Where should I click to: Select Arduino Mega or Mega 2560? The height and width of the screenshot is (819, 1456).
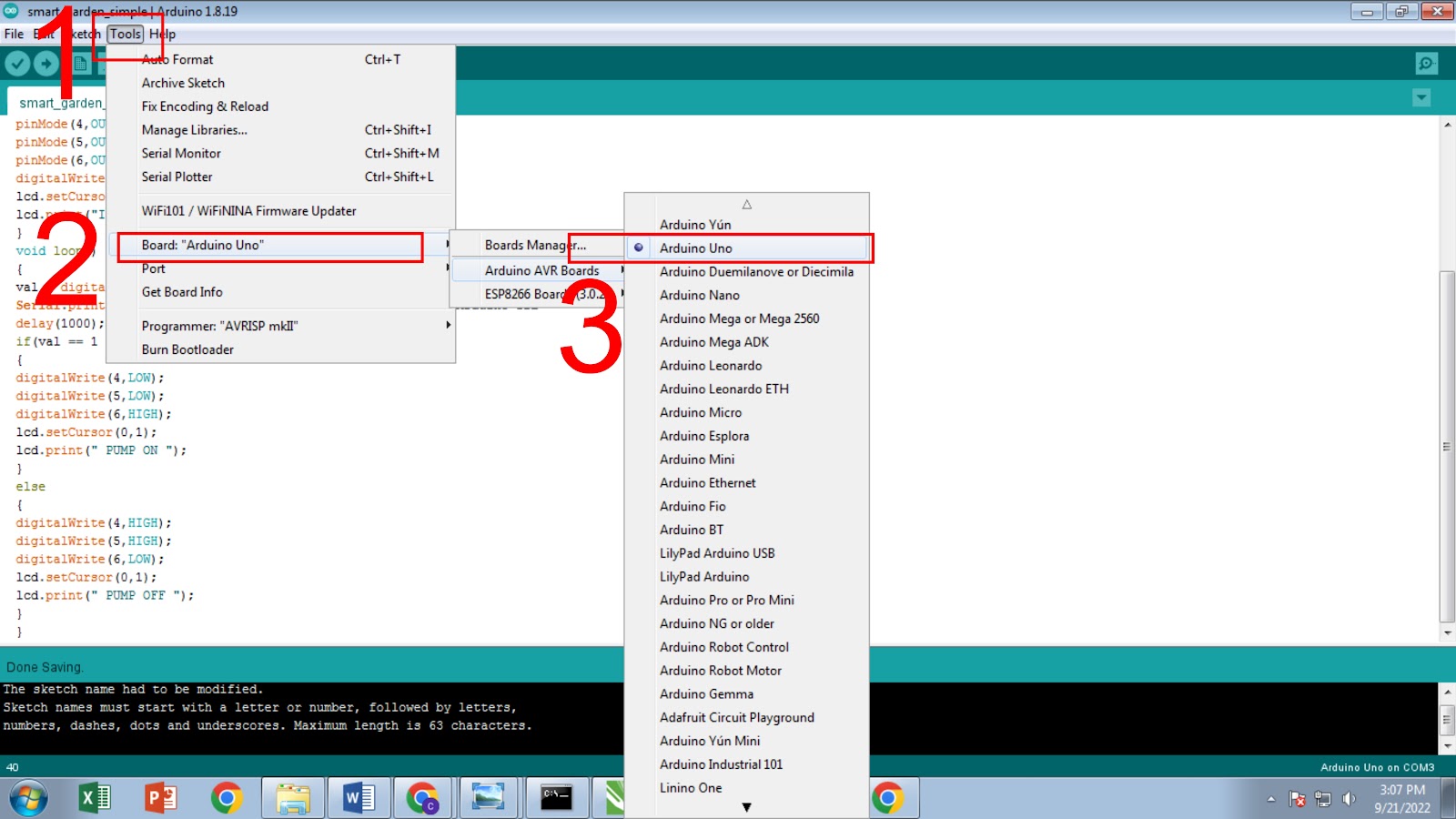pos(747,318)
